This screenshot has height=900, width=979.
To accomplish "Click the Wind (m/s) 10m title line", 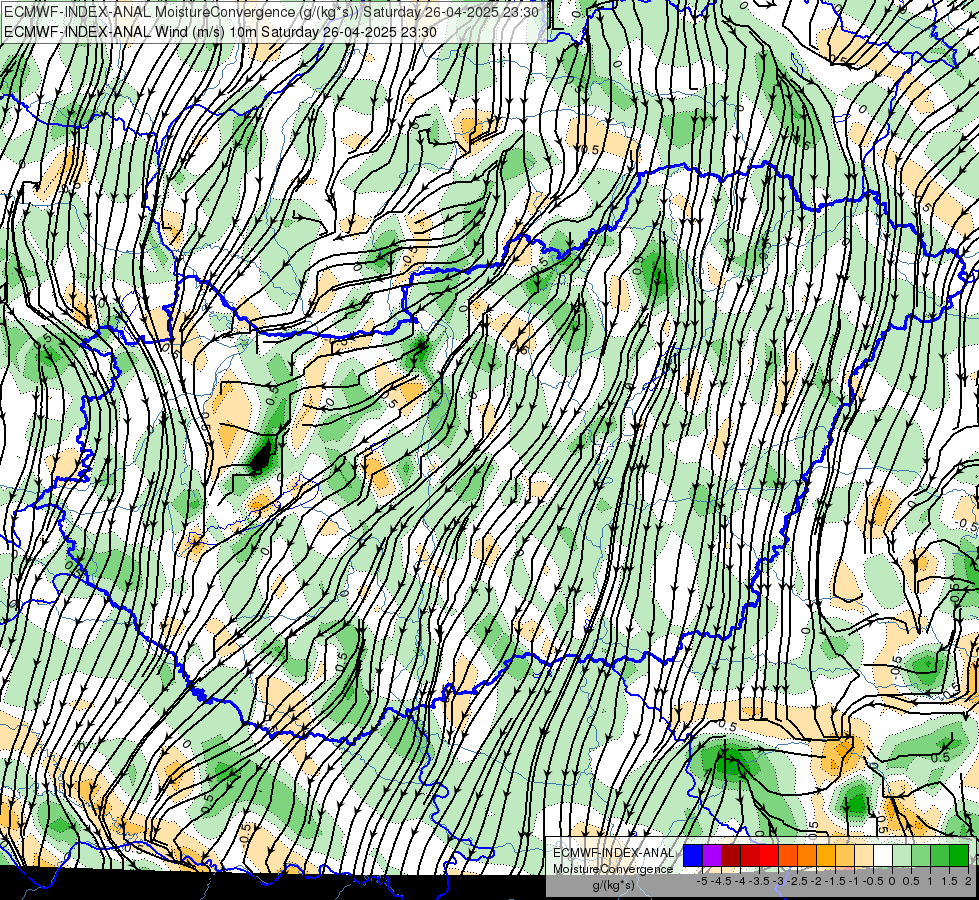I will click(x=220, y=32).
